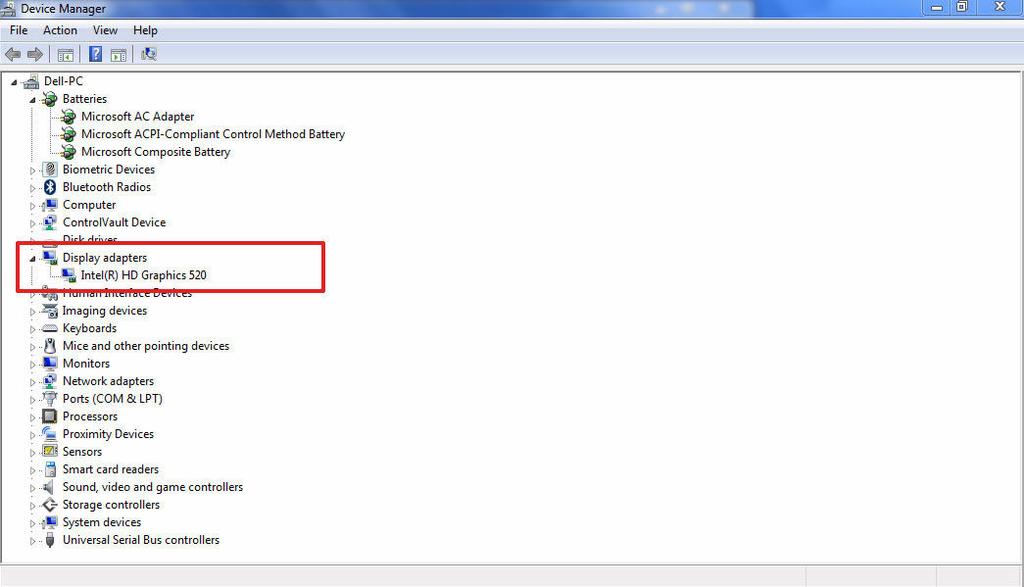Expand the Processors category

coord(32,417)
